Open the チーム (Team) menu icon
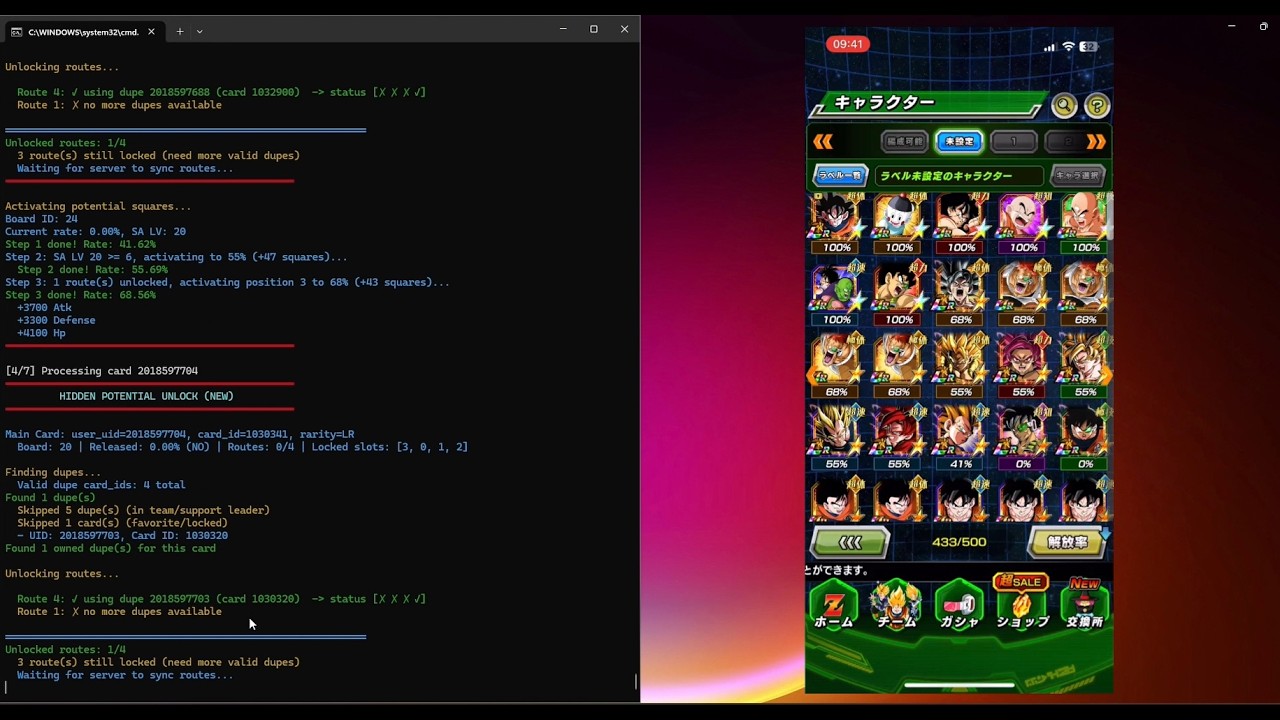The height and width of the screenshot is (720, 1280). pyautogui.click(x=896, y=603)
